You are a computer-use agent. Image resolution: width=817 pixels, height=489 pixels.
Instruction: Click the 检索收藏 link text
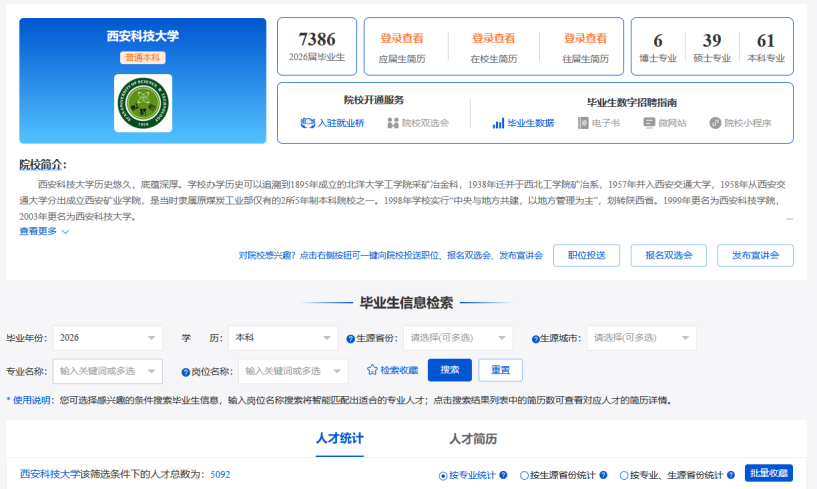399,370
